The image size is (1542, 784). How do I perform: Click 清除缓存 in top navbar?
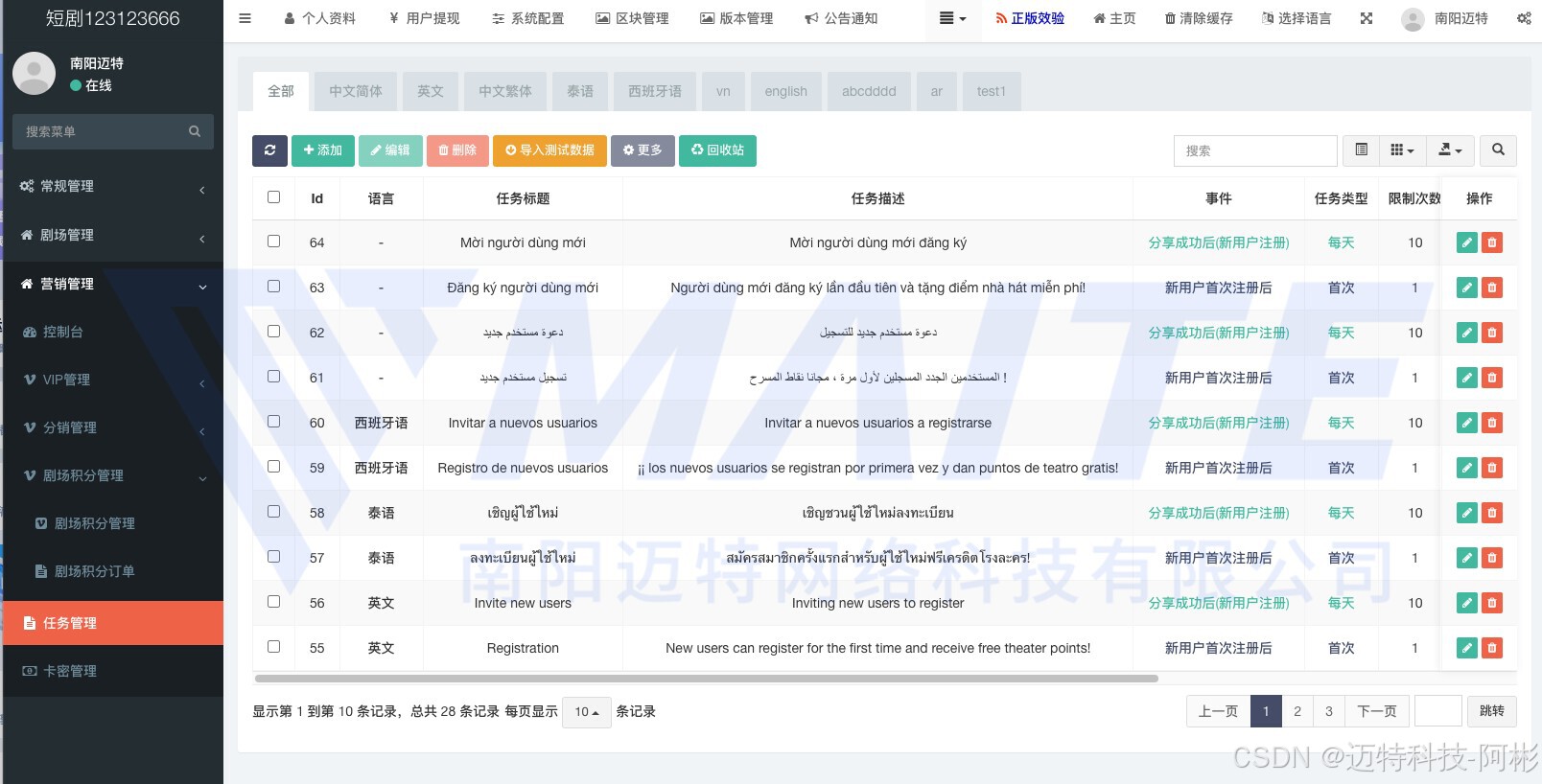1199,18
